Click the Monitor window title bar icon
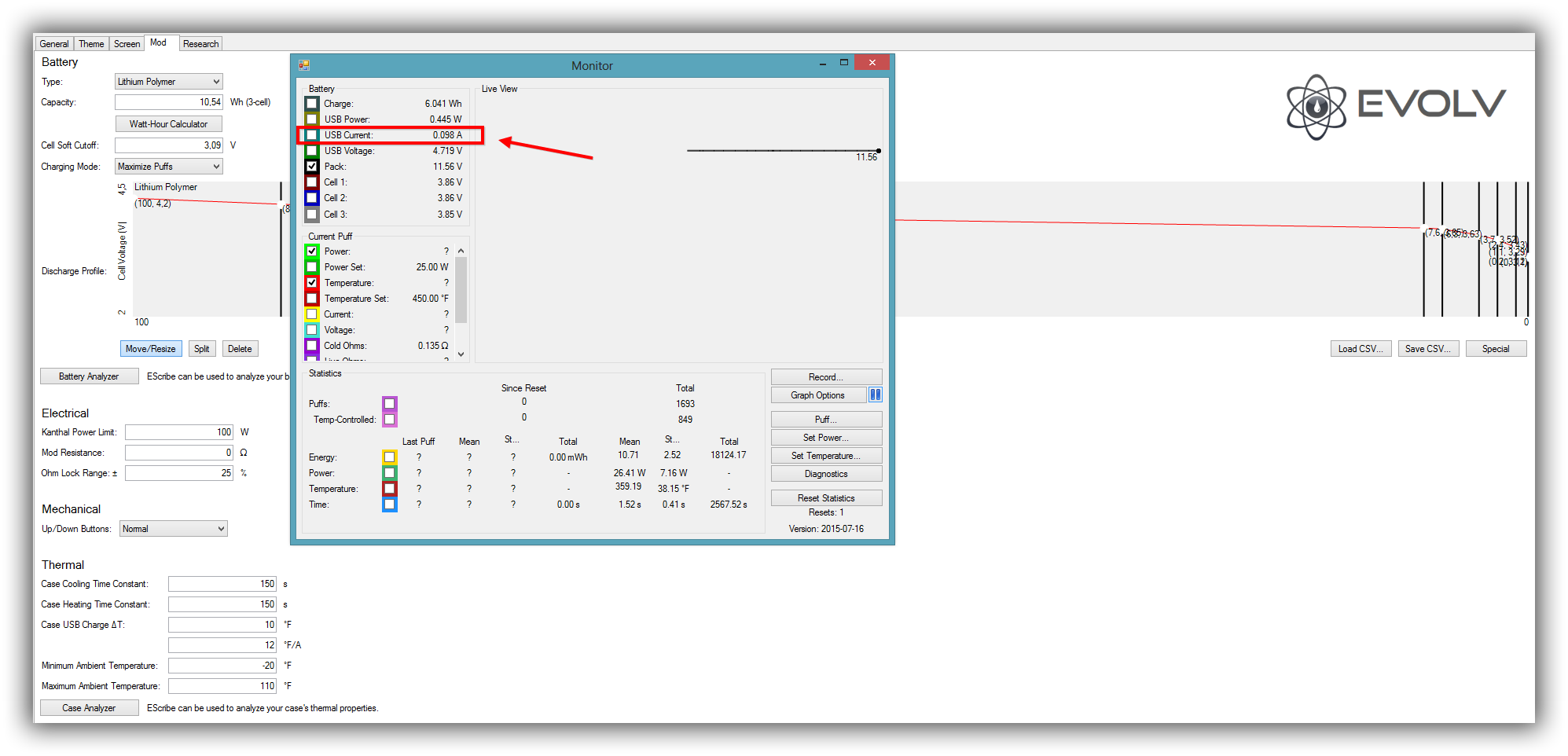The height and width of the screenshot is (756, 1568). 304,65
